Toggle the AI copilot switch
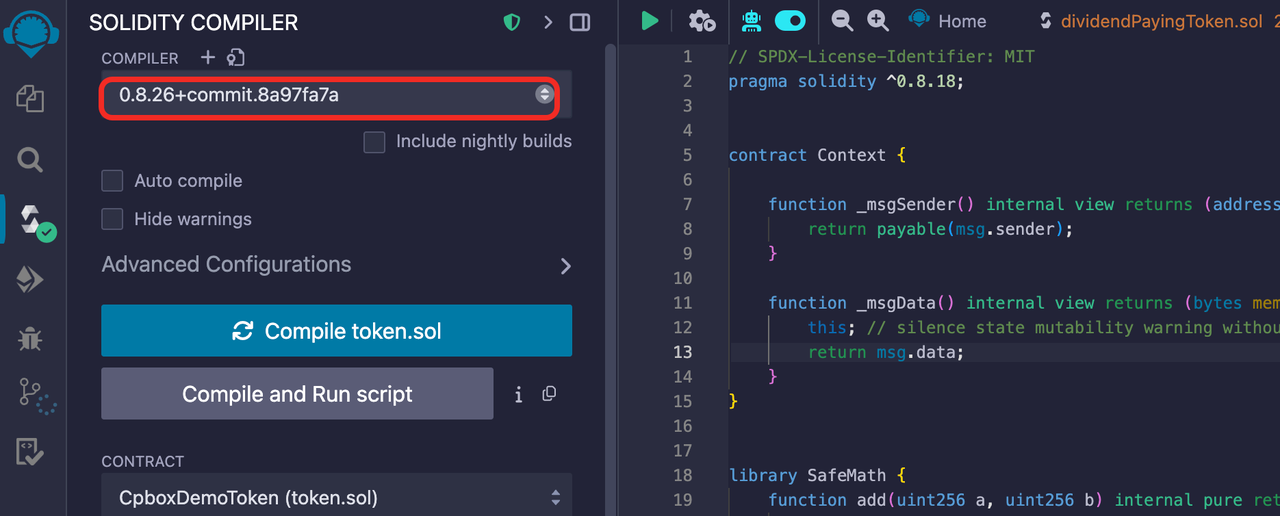 (x=790, y=21)
